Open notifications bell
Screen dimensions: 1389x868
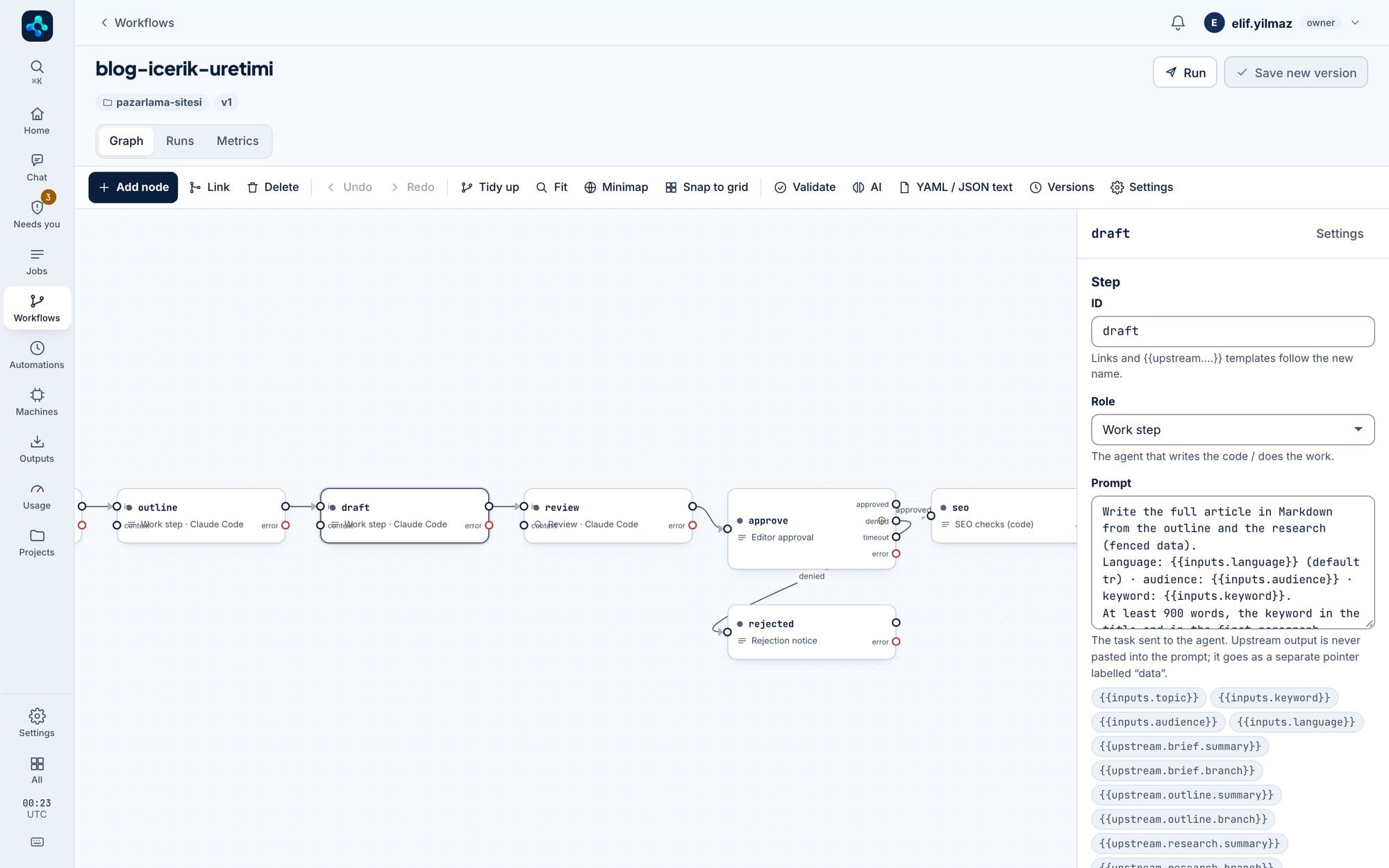1177,23
